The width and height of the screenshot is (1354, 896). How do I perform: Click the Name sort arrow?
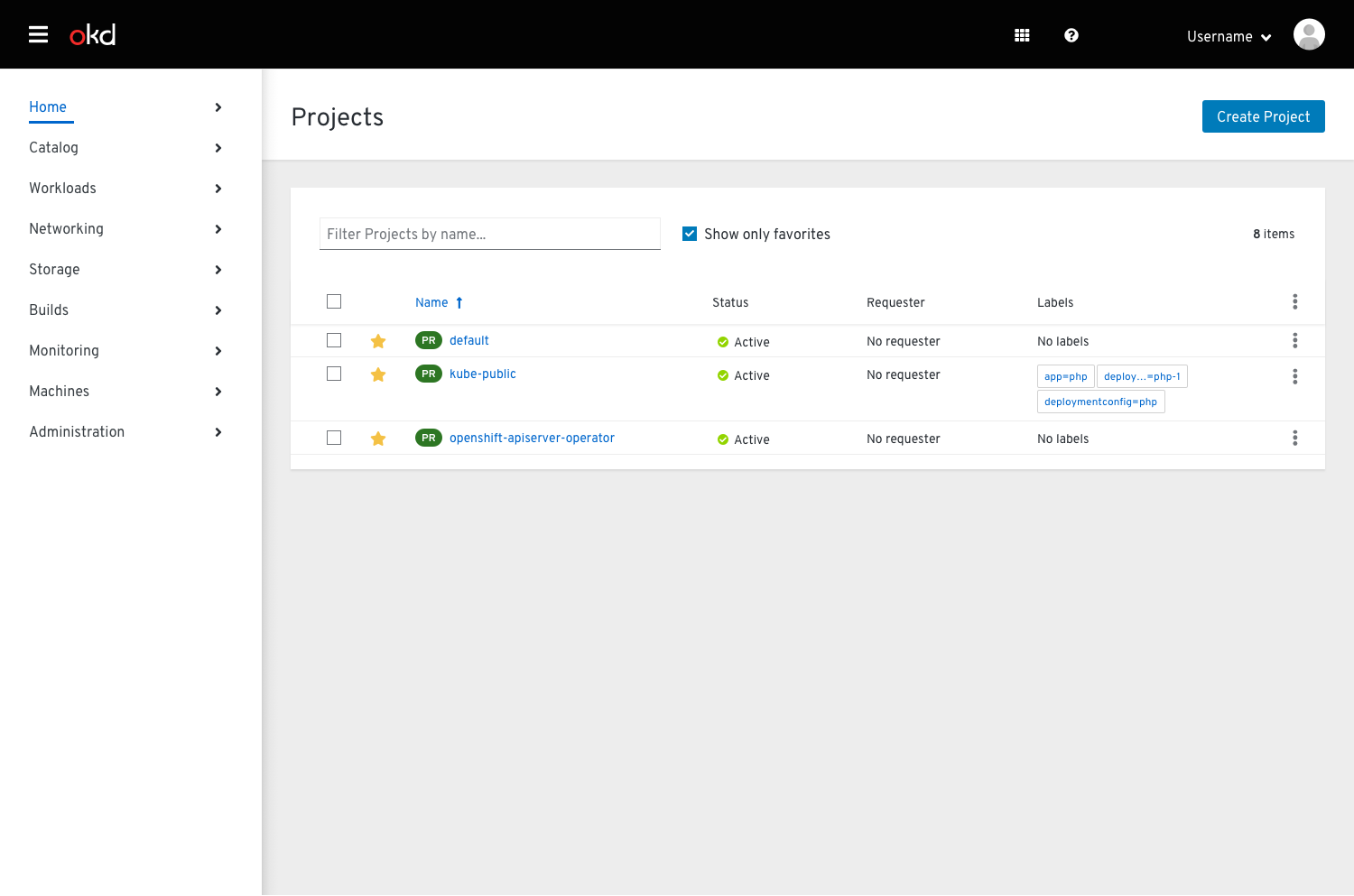point(459,302)
